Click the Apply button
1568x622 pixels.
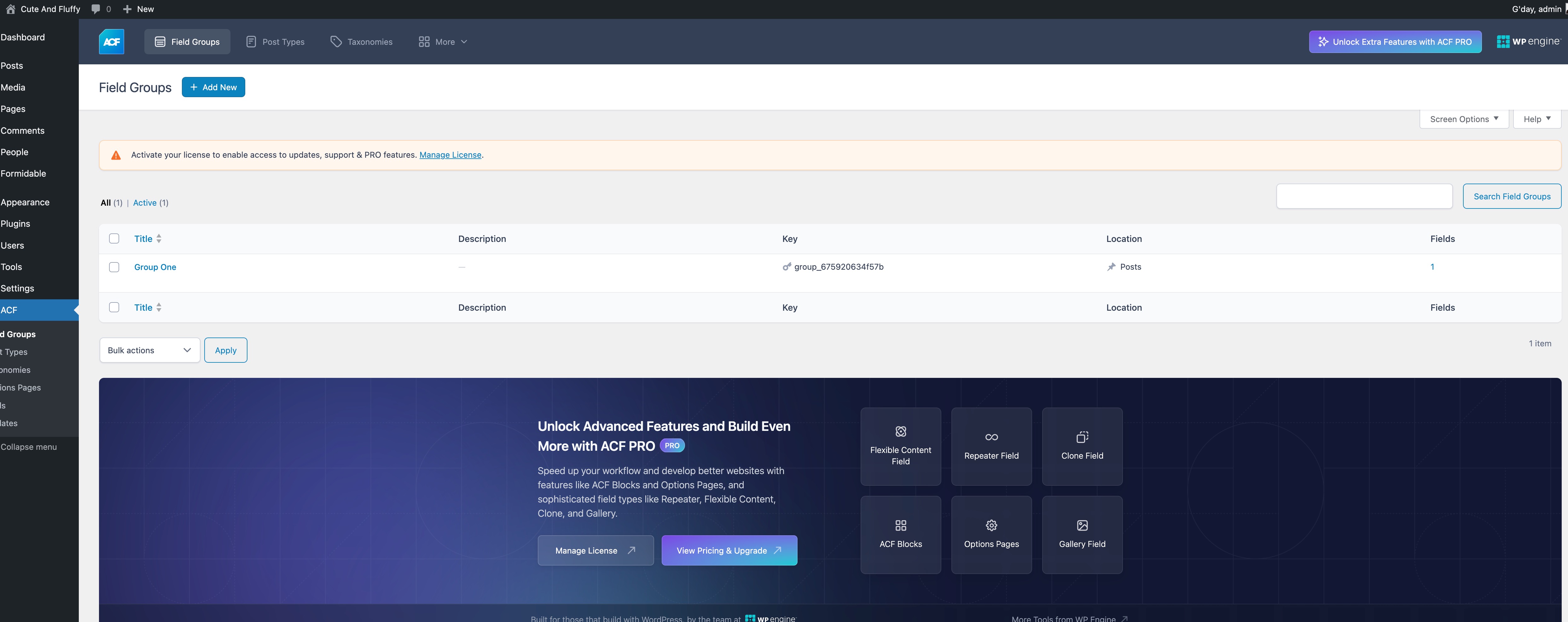click(x=226, y=350)
